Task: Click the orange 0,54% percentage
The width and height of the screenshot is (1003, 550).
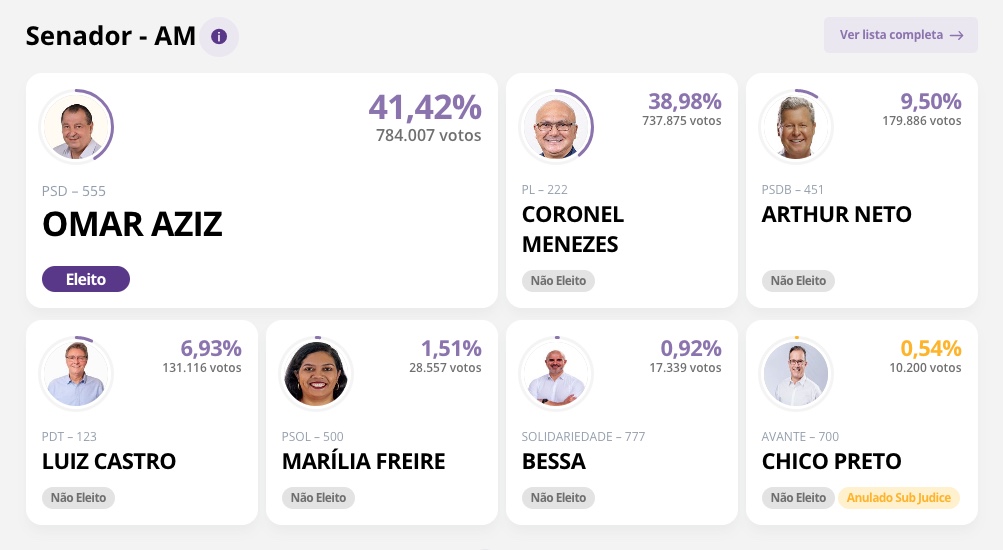Action: [930, 348]
